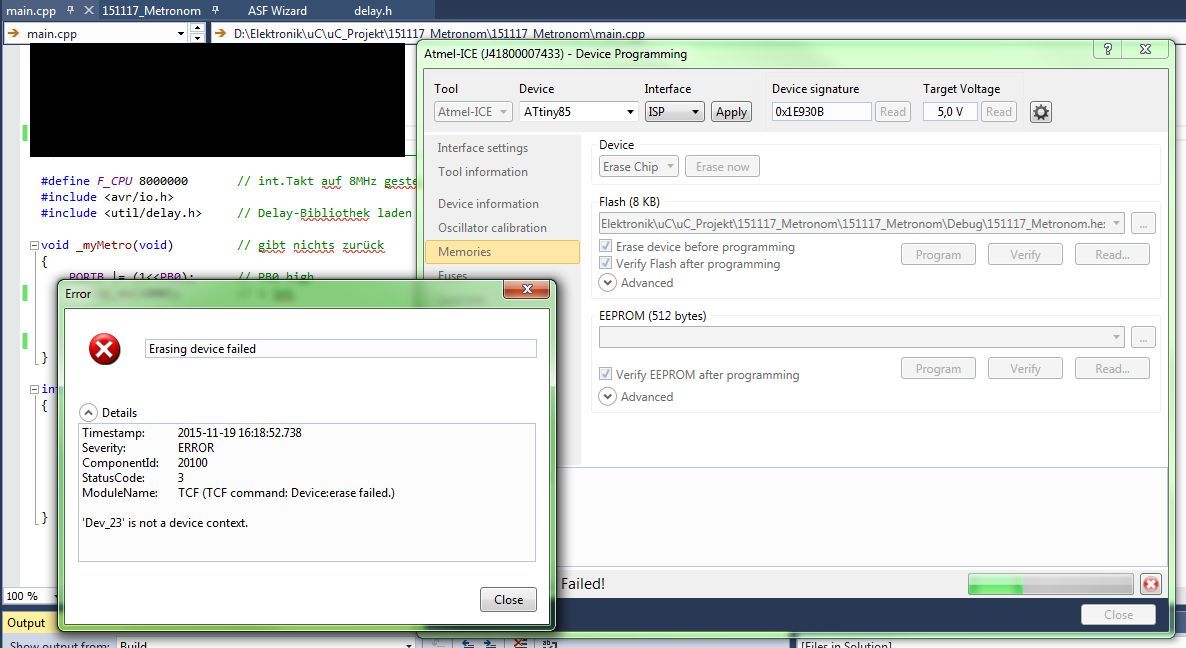Click the Erase now button
This screenshot has height=648, width=1186.
point(722,166)
